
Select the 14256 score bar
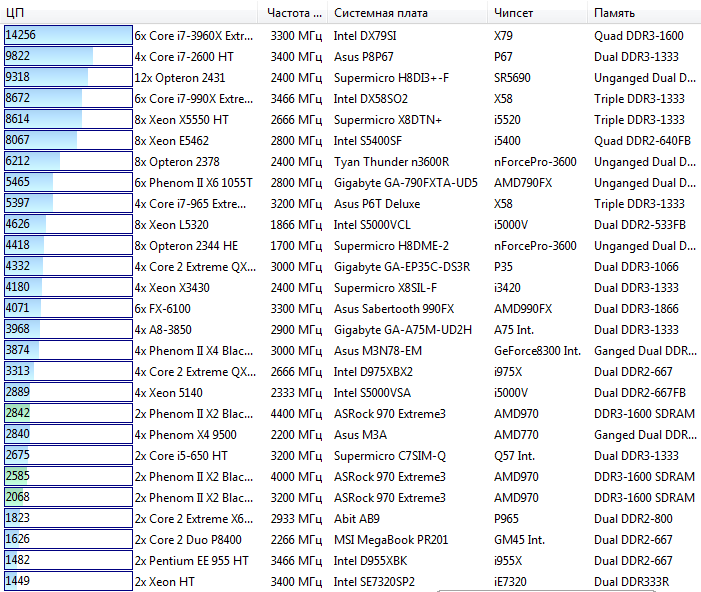[68, 35]
